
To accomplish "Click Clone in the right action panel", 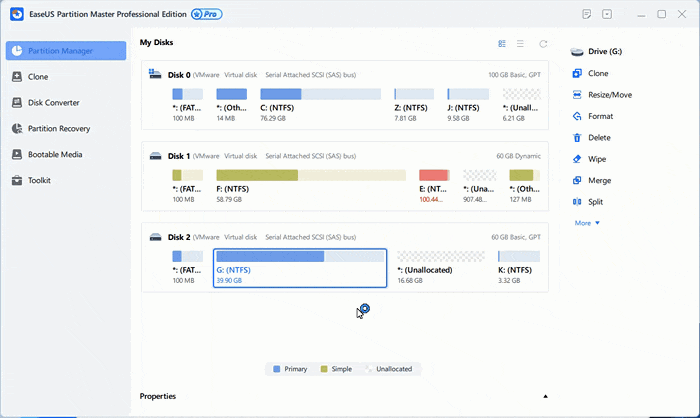I will 598,74.
